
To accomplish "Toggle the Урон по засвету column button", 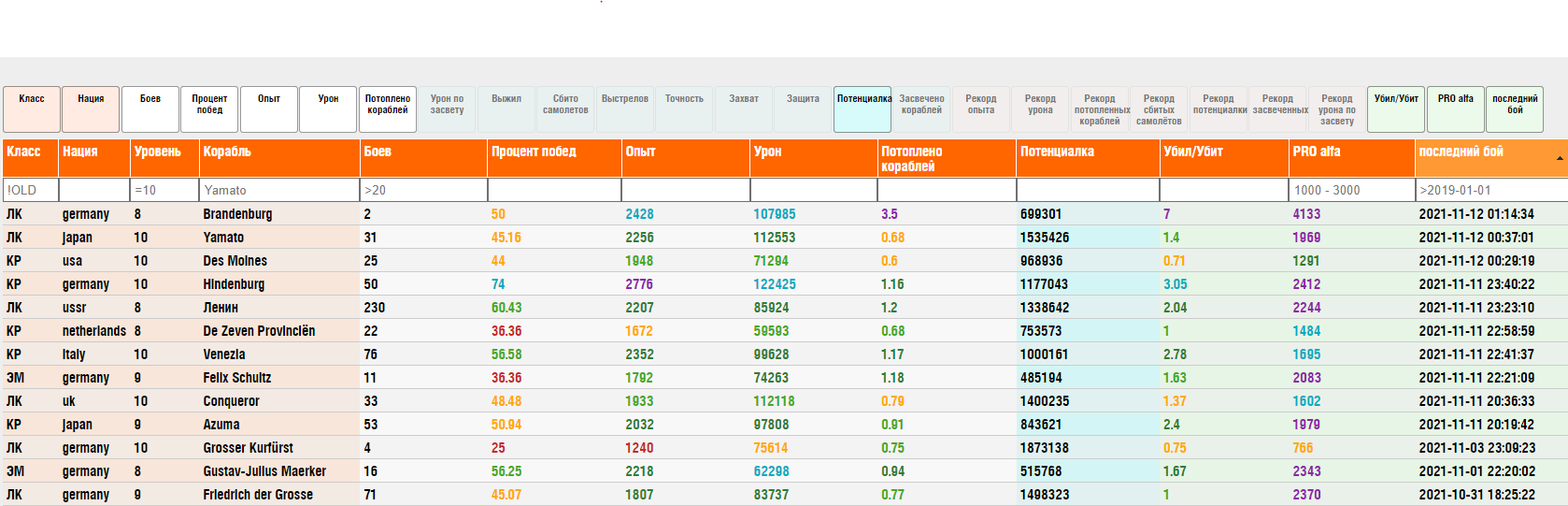I will coord(447,109).
